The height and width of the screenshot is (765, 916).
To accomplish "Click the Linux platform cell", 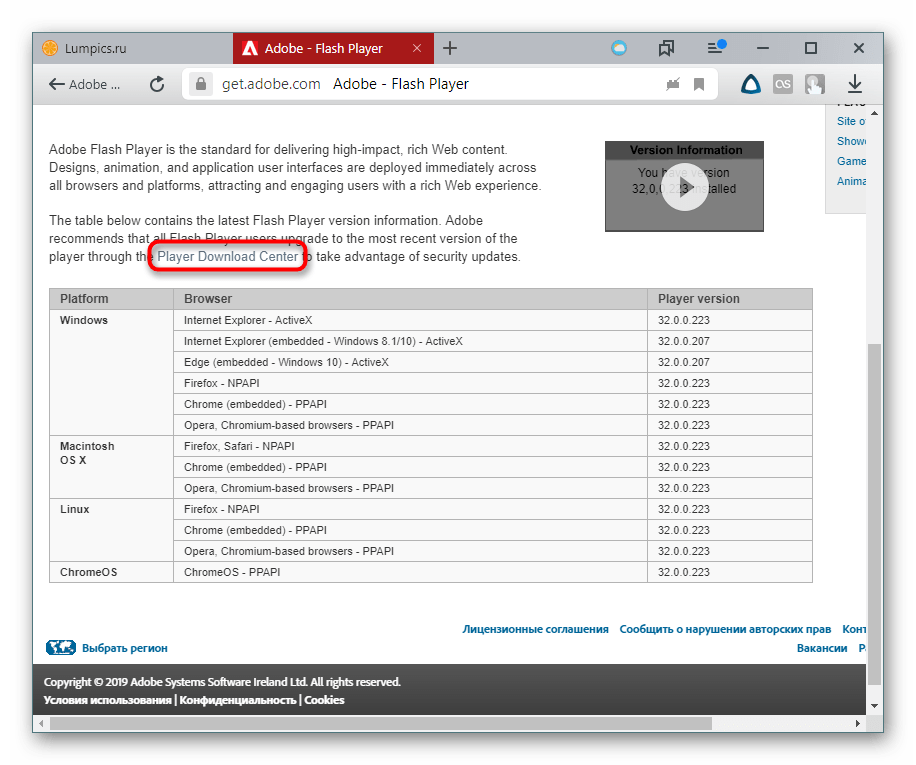I will click(x=112, y=530).
